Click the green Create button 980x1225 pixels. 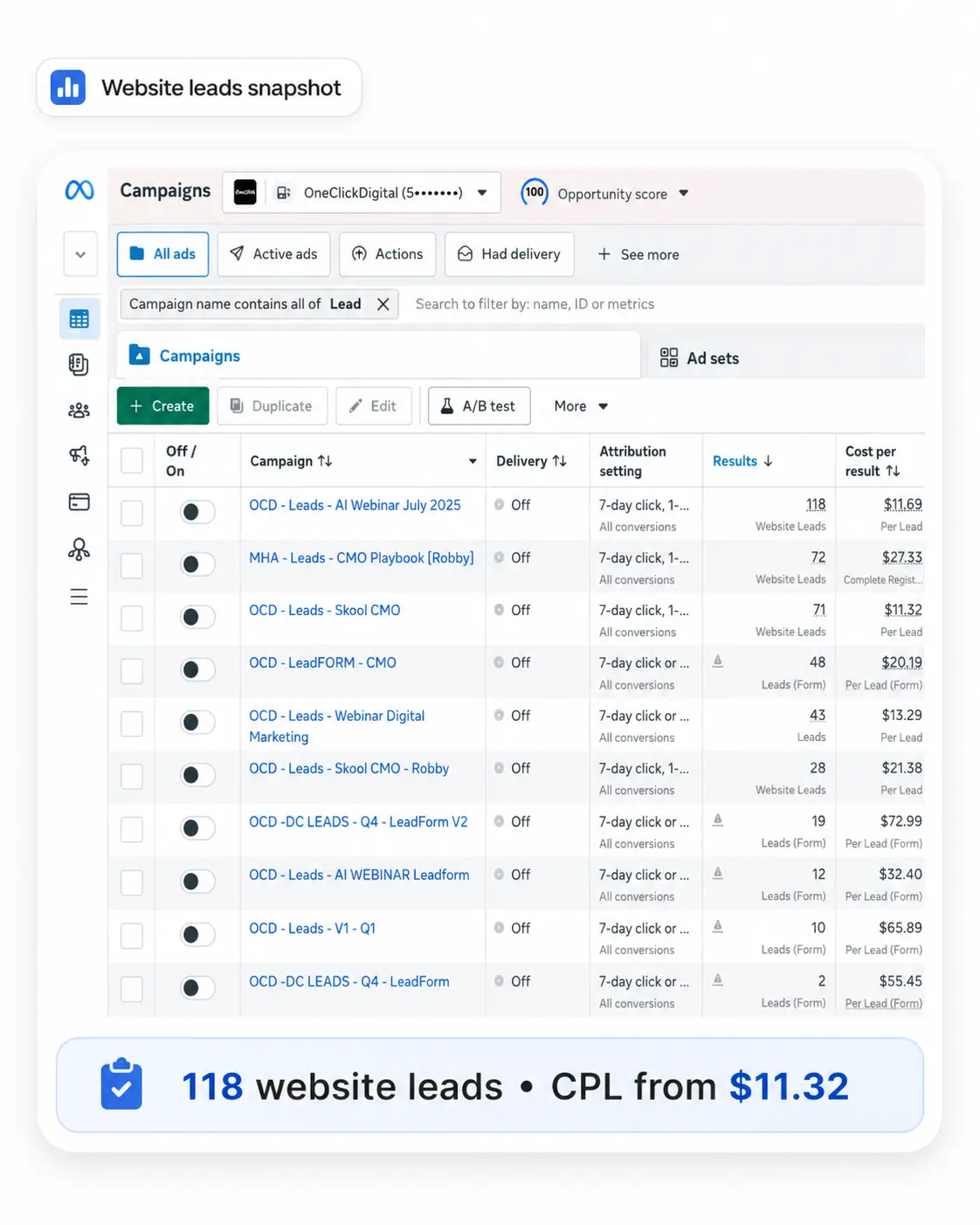pos(163,406)
